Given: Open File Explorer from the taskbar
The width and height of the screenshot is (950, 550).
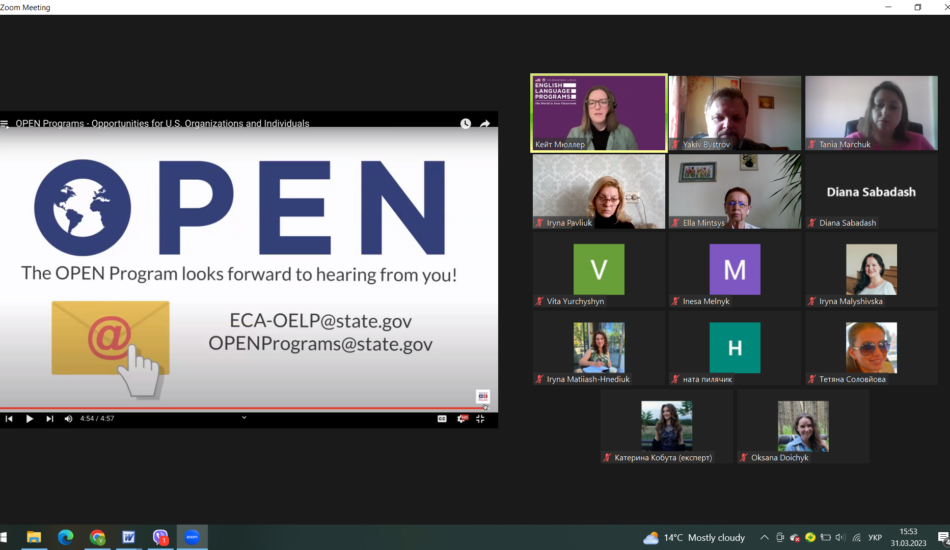Looking at the screenshot, I should [x=33, y=537].
